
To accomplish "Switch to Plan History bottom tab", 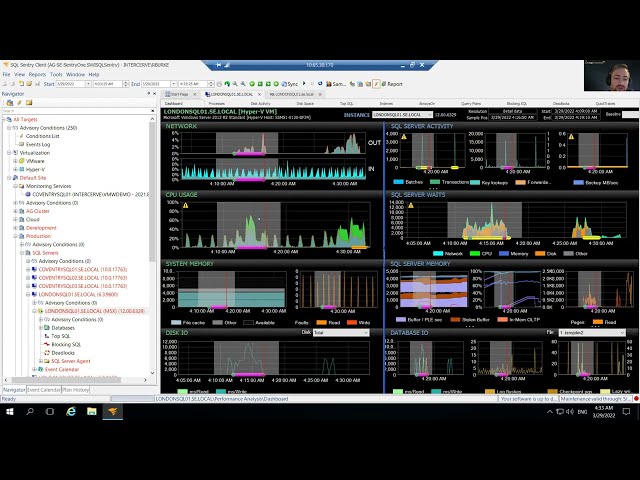I will [x=76, y=390].
